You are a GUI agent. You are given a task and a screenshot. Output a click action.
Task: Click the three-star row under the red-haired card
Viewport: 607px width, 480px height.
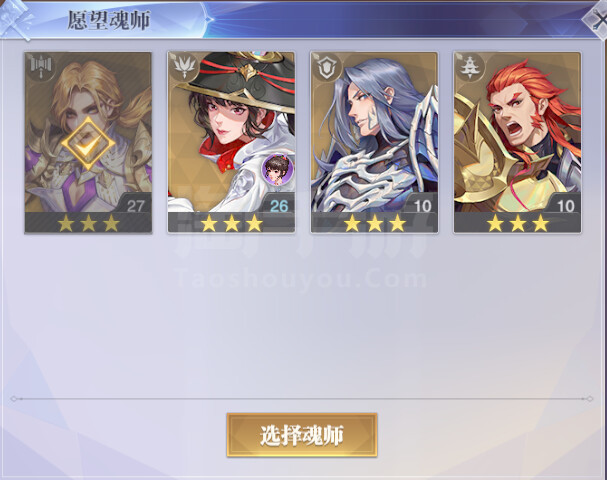pos(518,223)
